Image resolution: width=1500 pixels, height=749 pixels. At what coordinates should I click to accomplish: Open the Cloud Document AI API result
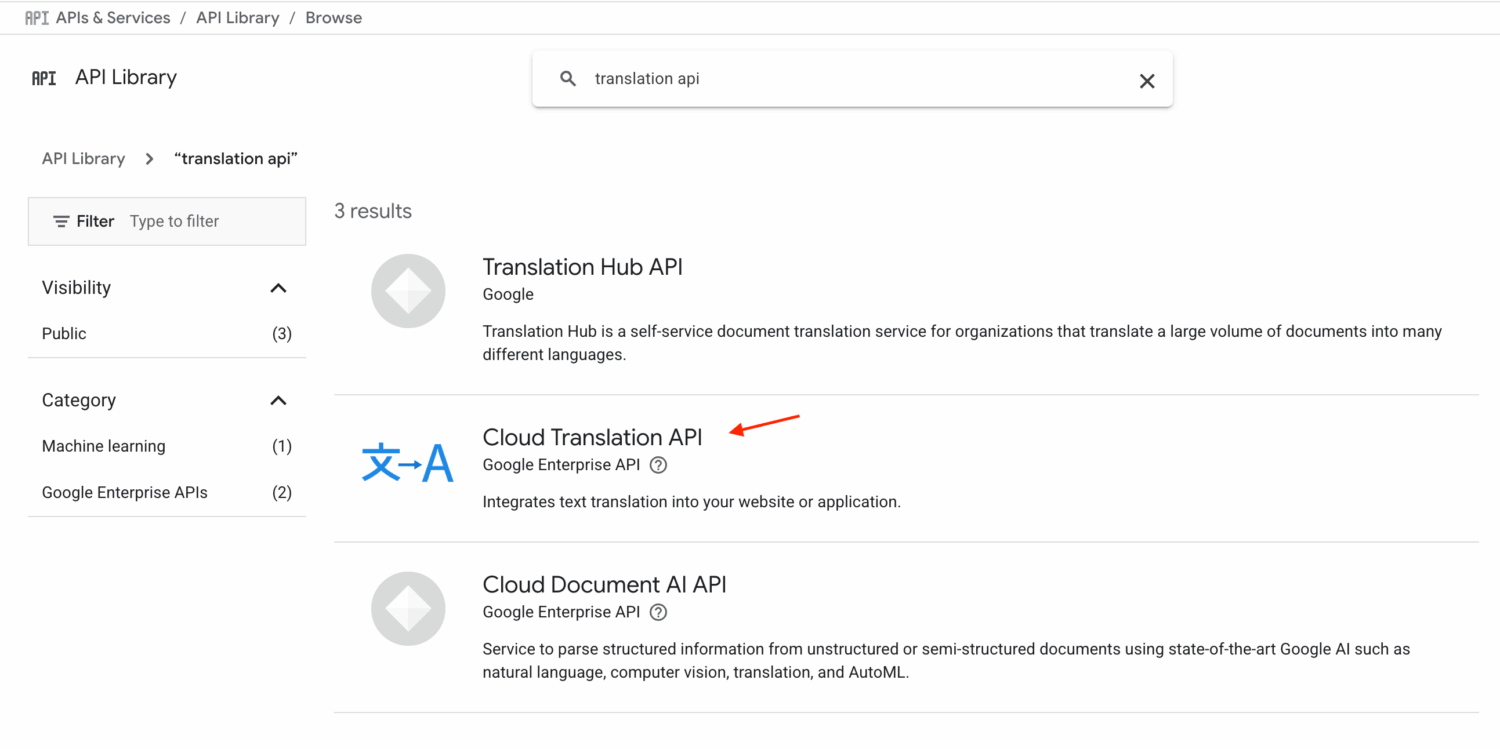(605, 584)
